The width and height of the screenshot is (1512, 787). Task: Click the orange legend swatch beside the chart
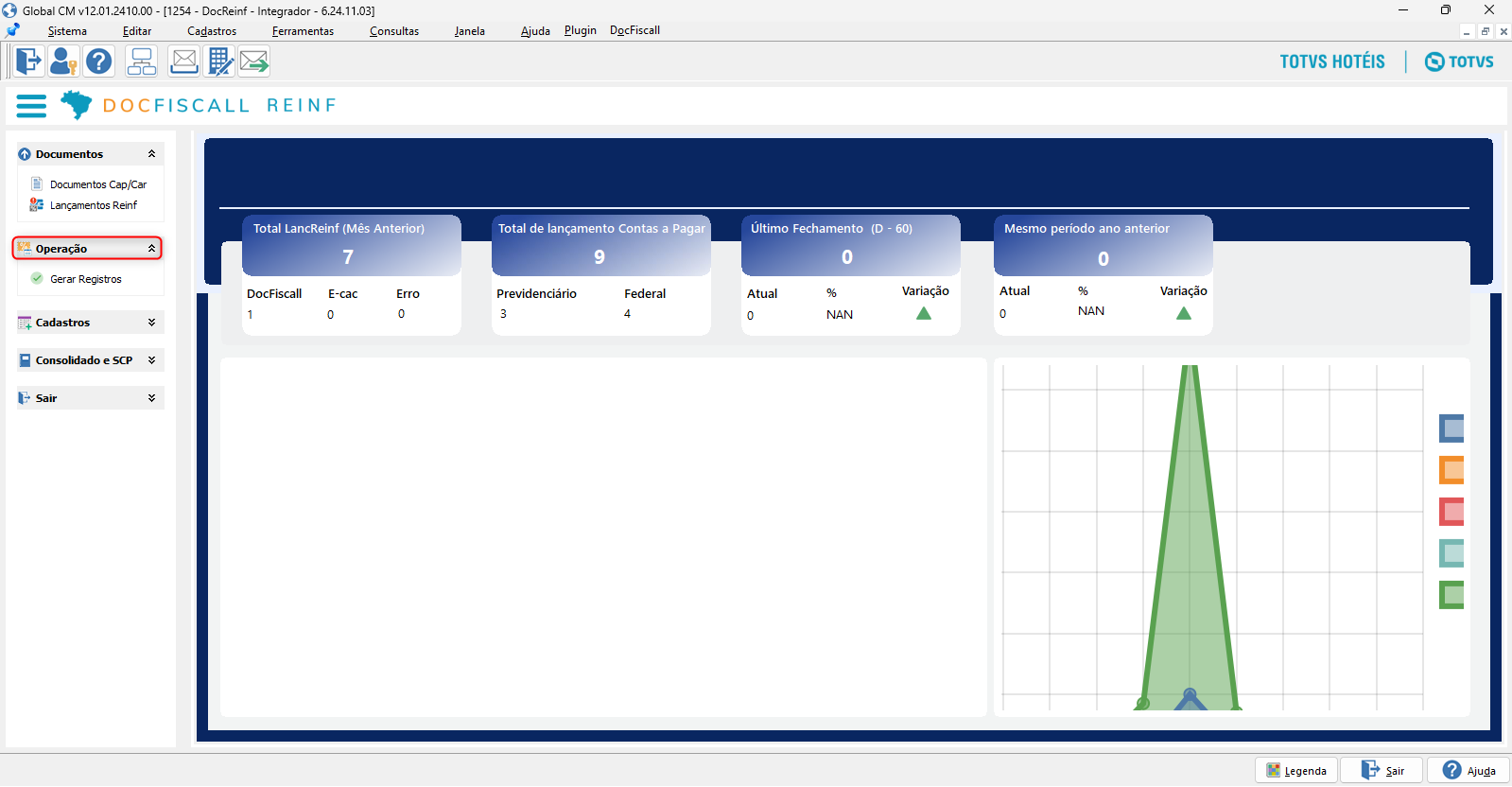(1451, 470)
